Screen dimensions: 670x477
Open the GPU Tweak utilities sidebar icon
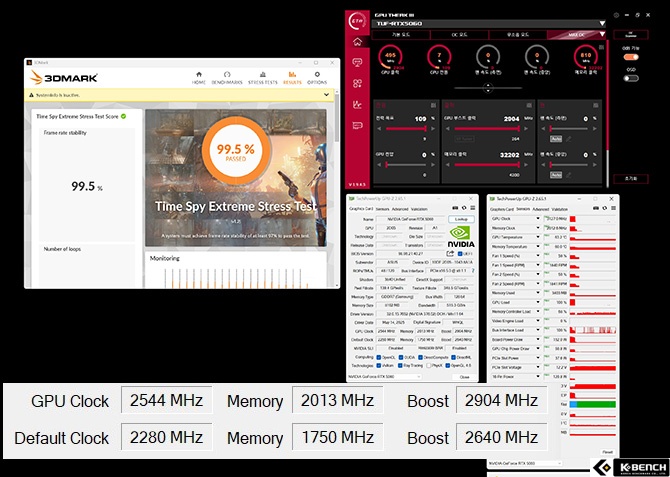358,83
